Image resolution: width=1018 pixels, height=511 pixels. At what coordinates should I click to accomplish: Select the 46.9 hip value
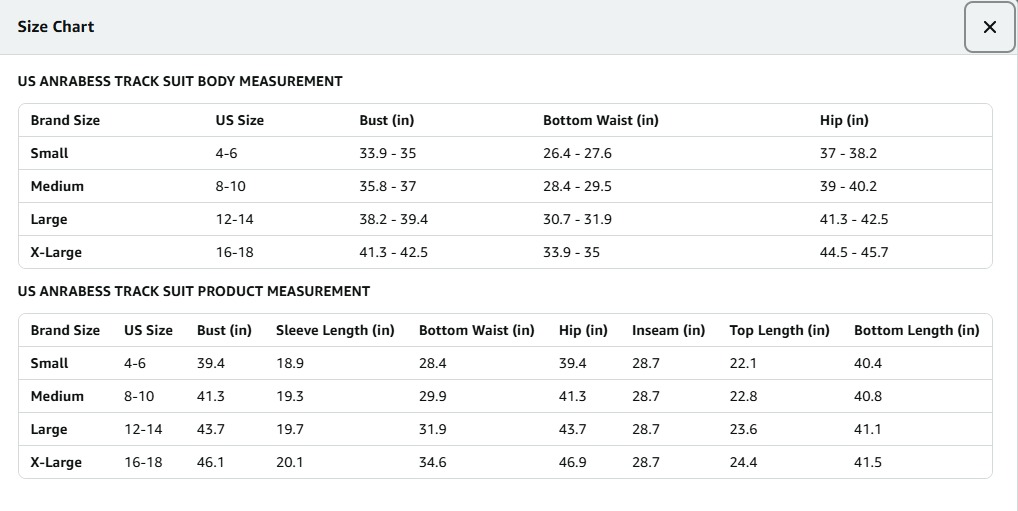point(572,462)
